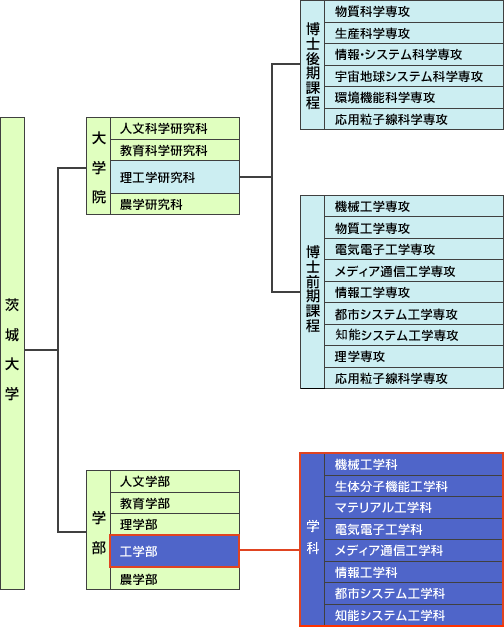Select 情報・システム科学専攻 entry

(414, 54)
